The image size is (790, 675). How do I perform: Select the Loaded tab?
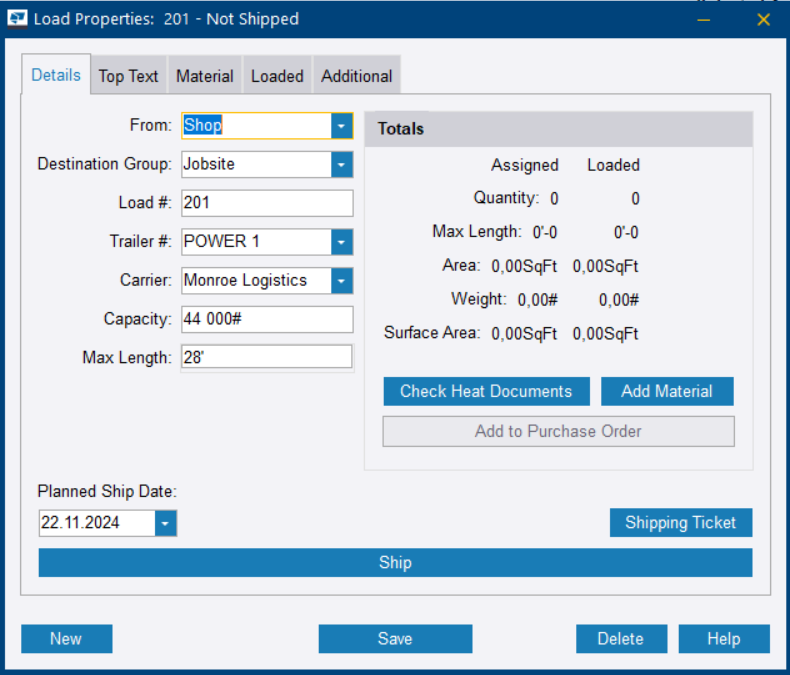(277, 76)
